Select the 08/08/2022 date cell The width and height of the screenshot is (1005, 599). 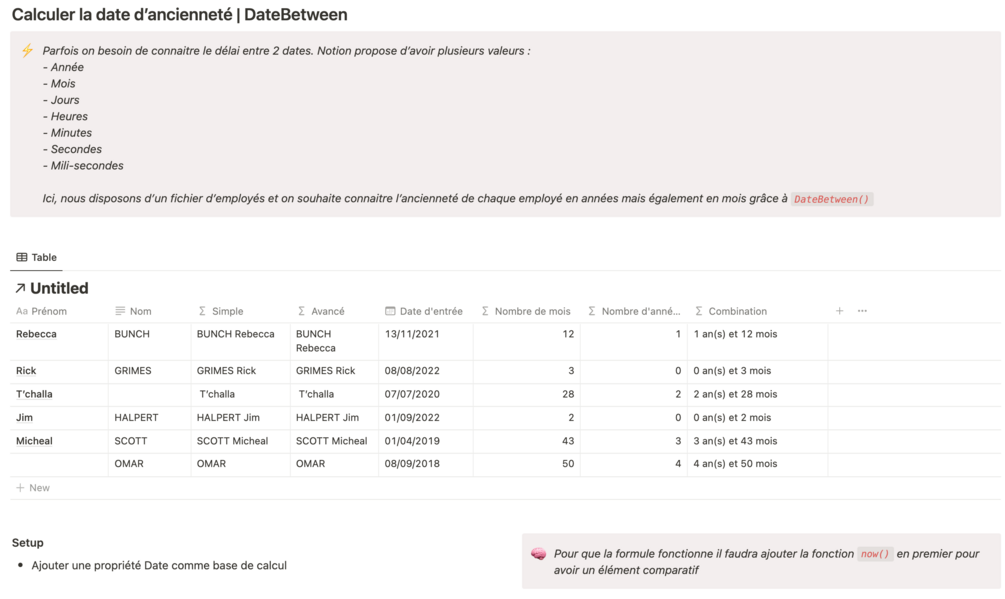point(412,371)
